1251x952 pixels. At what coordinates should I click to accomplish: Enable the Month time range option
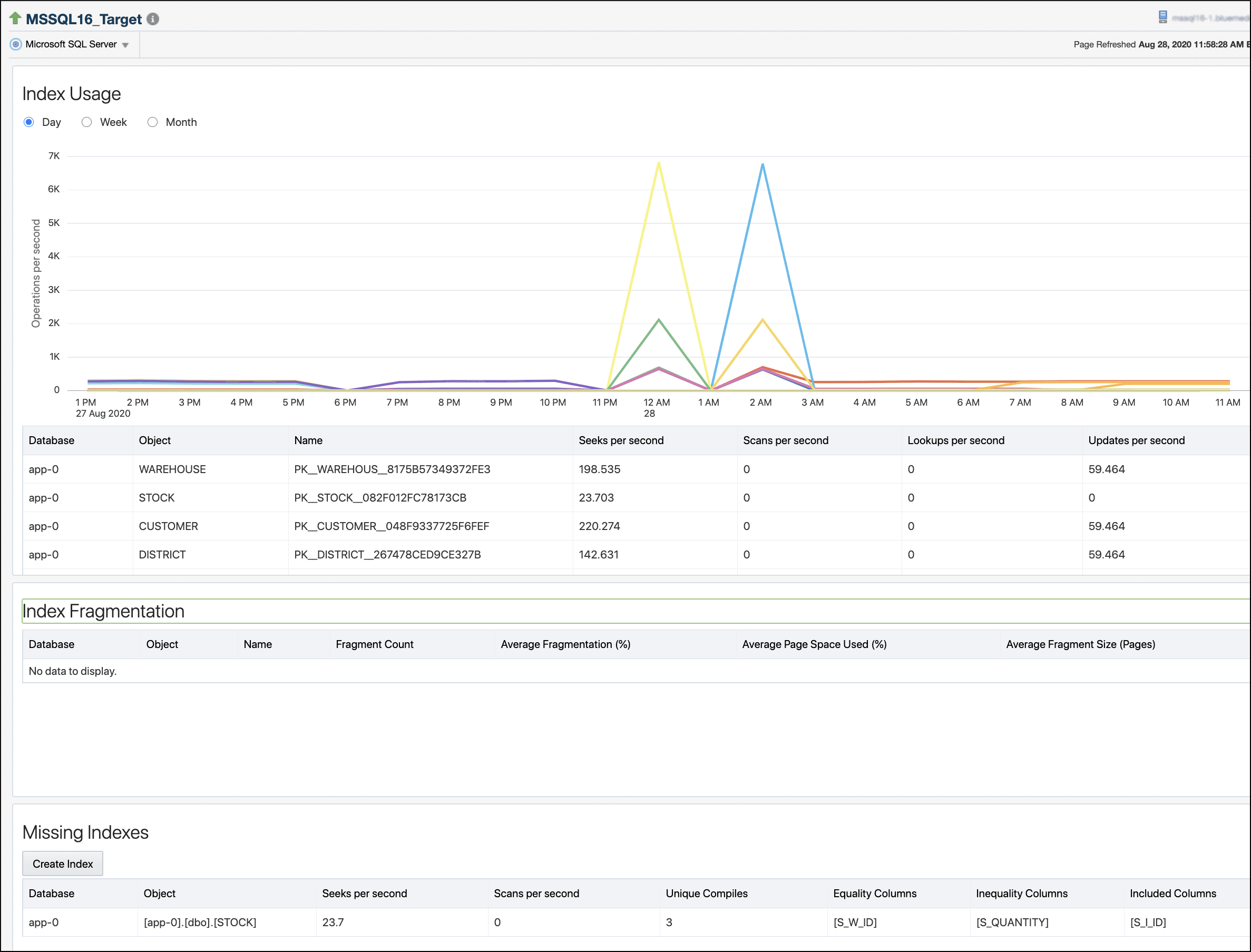click(x=152, y=121)
